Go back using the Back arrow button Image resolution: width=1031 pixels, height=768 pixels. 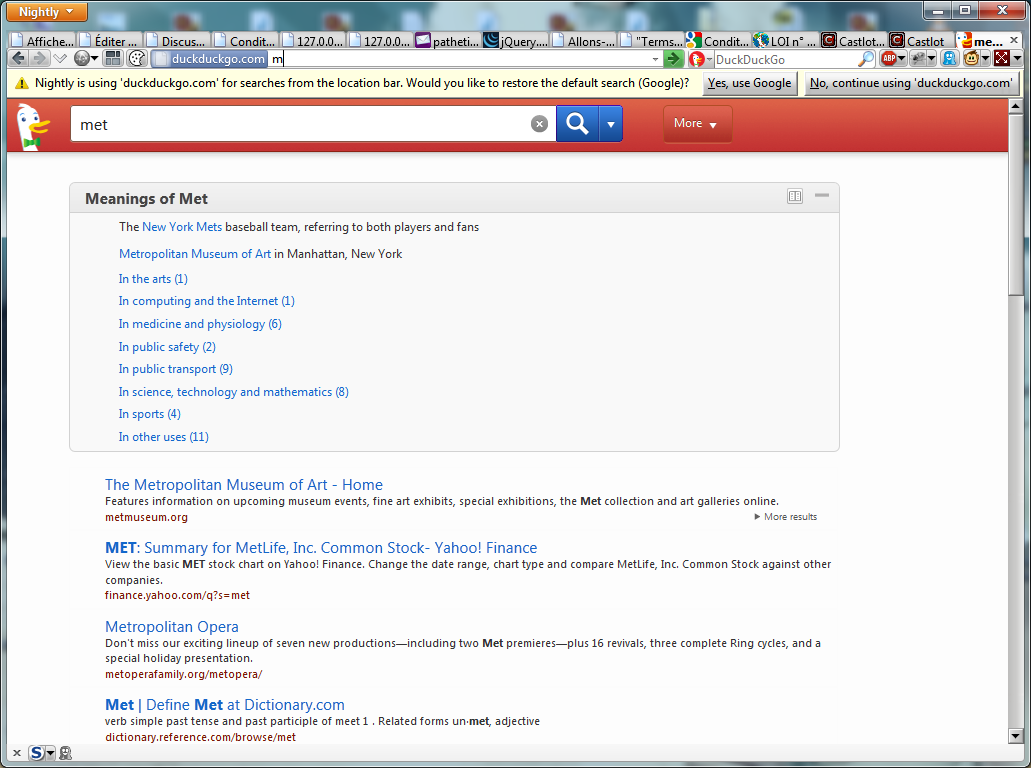18,59
